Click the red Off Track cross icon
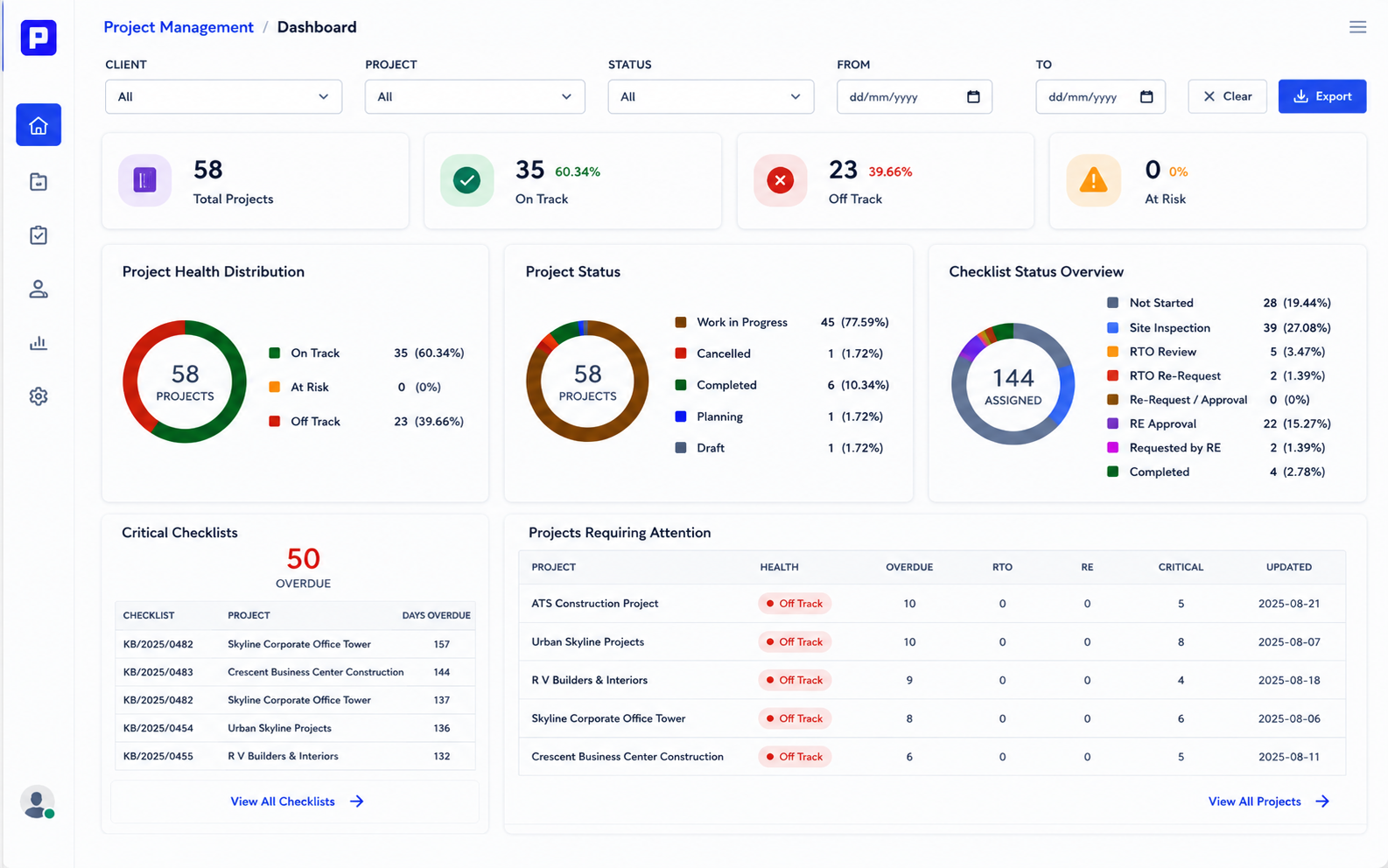The height and width of the screenshot is (868, 1388). [781, 180]
